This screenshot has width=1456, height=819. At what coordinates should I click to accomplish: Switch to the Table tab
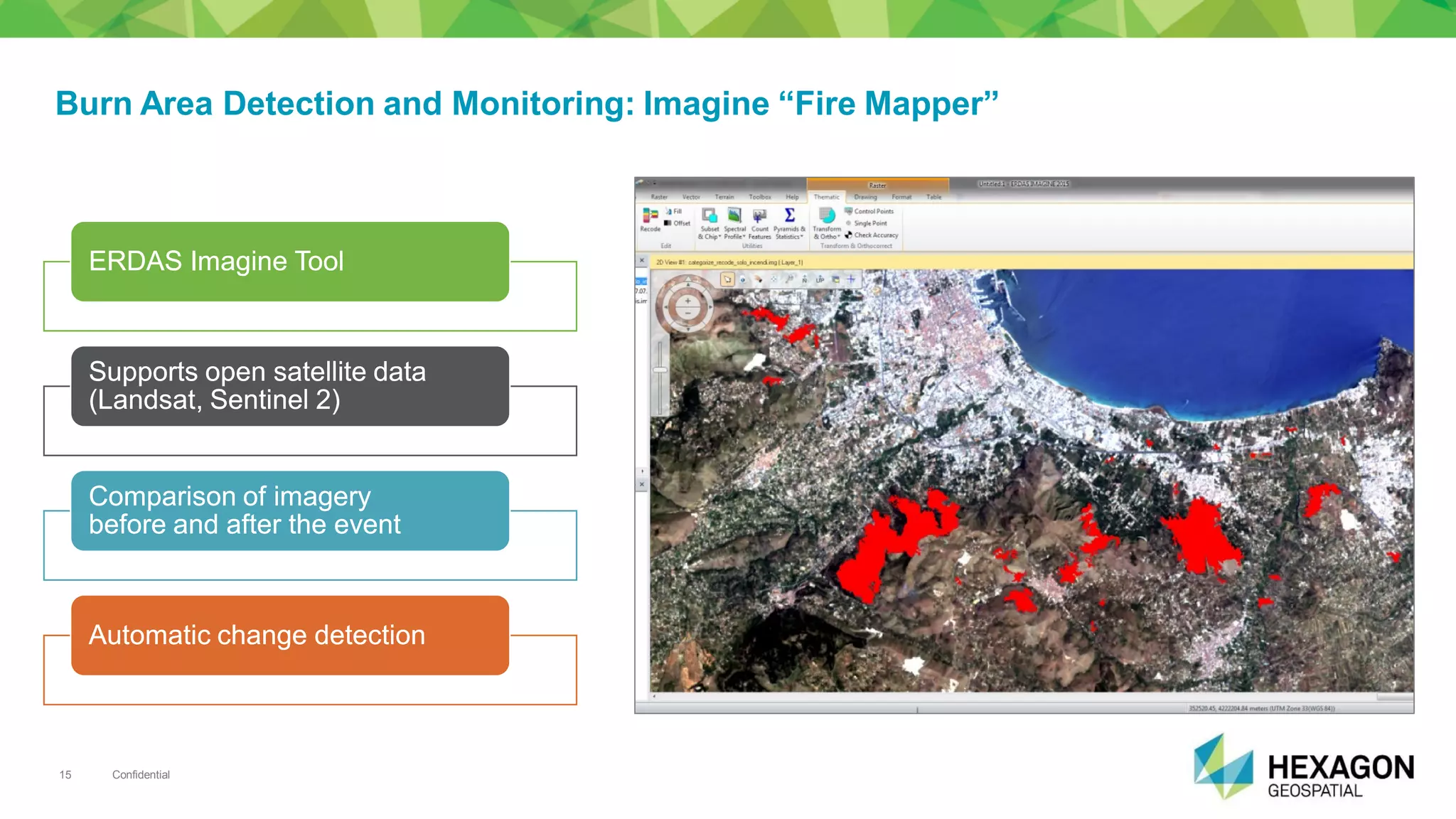(933, 197)
